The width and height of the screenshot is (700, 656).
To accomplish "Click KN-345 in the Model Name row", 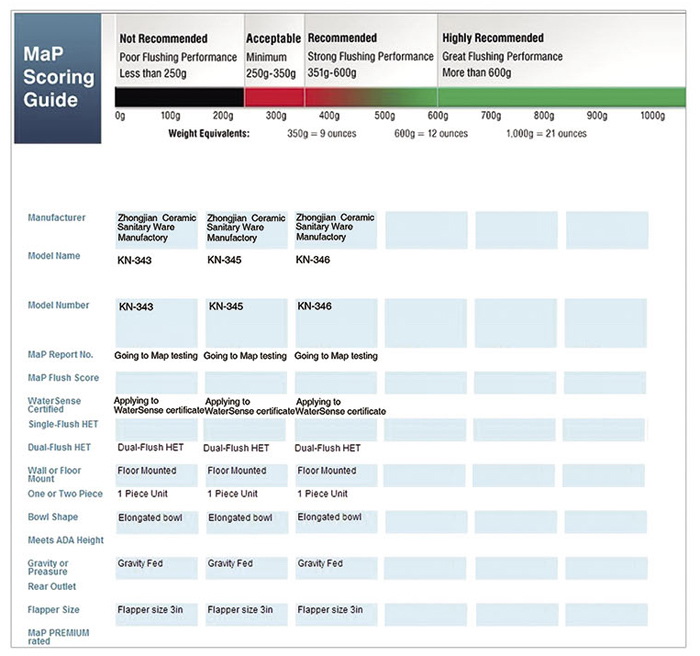I will click(x=224, y=260).
